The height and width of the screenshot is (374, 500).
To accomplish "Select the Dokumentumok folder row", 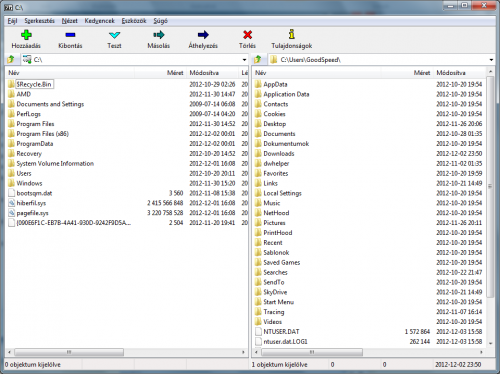I will point(370,144).
